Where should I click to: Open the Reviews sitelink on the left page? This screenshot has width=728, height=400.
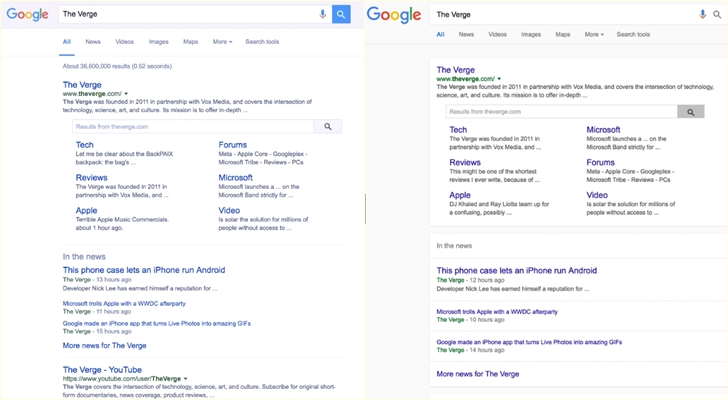click(x=91, y=178)
